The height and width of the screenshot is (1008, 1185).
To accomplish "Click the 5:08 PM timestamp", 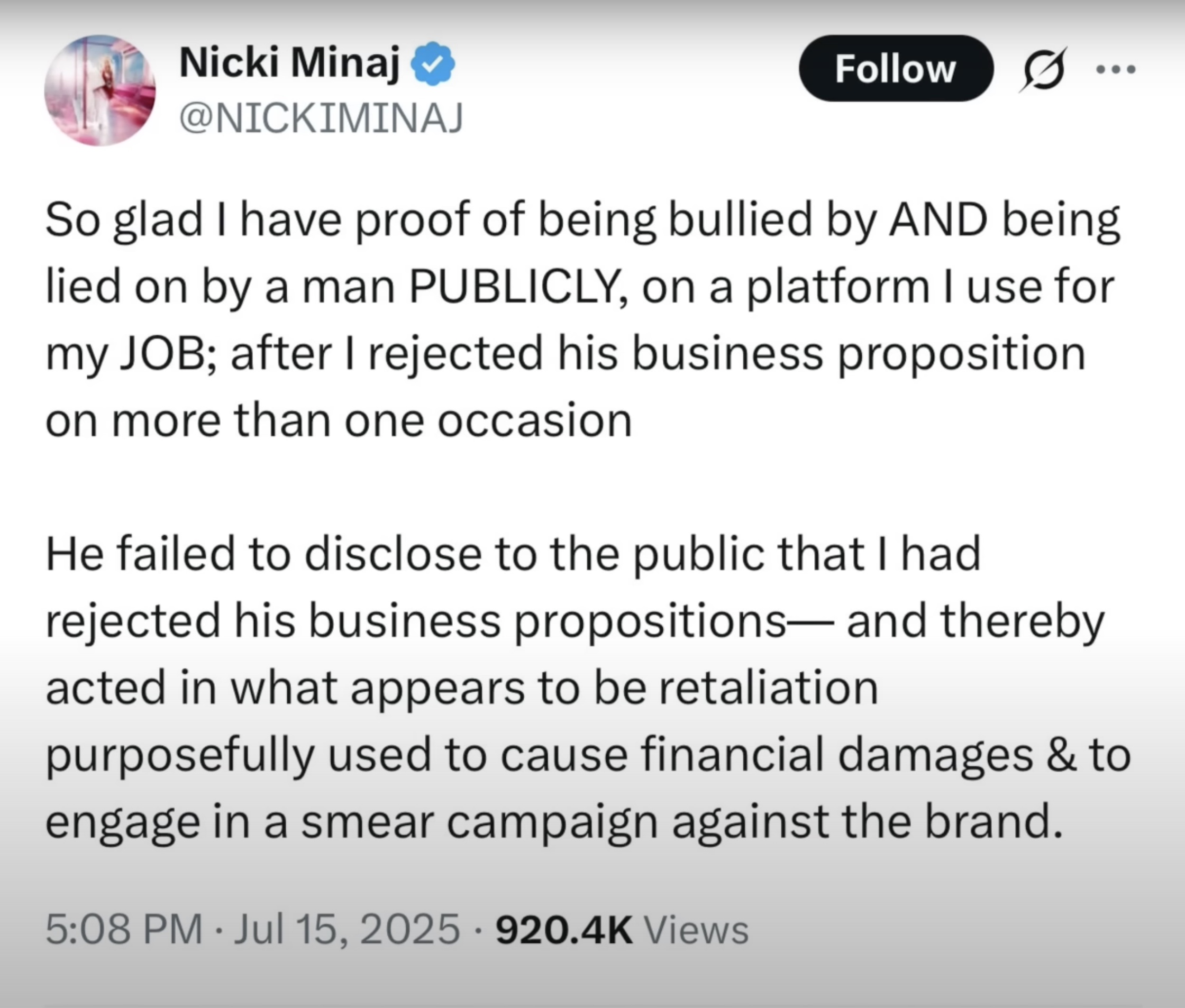I will [x=123, y=929].
